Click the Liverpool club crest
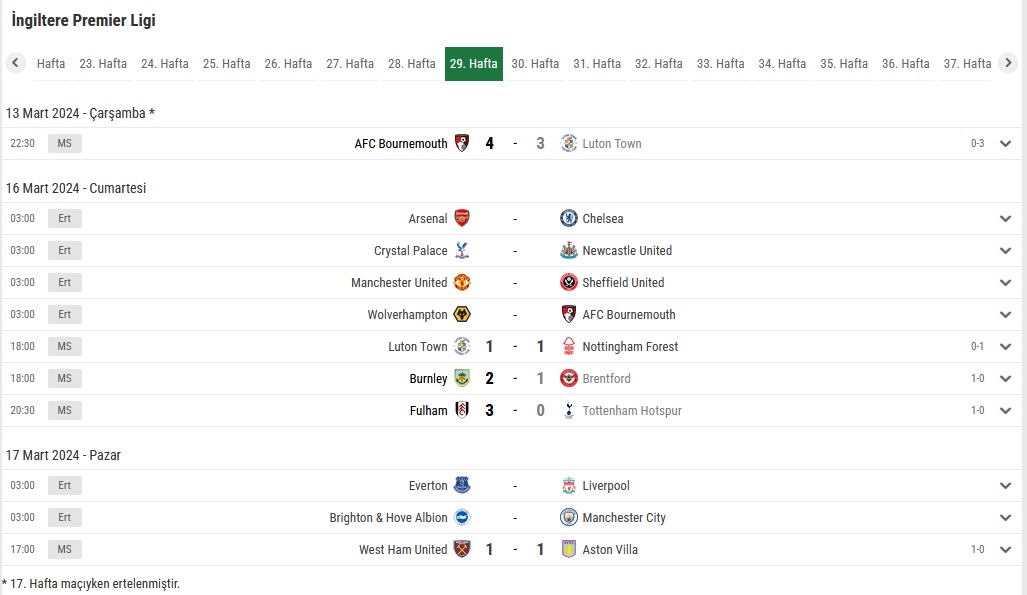 pos(569,486)
